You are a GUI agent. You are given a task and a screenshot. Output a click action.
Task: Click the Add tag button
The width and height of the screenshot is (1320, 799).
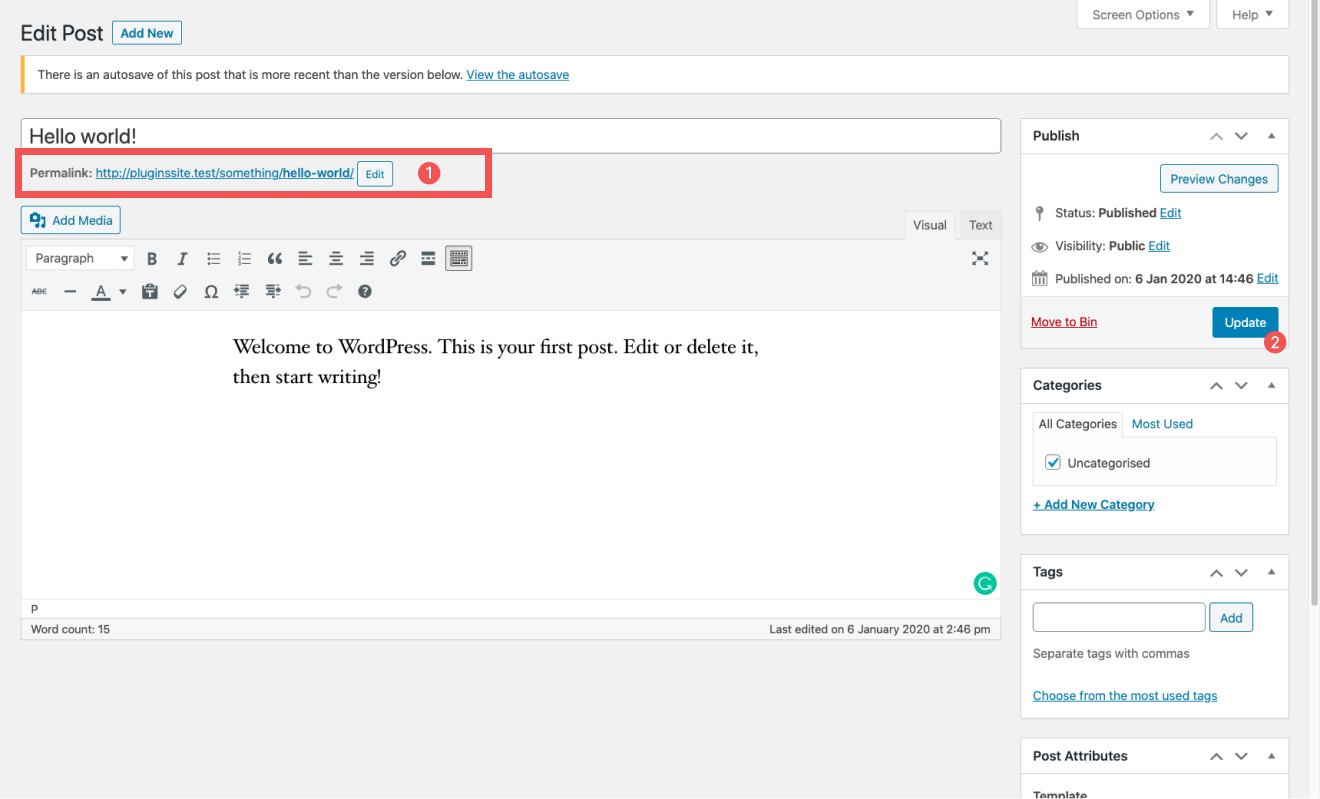[x=1231, y=618]
